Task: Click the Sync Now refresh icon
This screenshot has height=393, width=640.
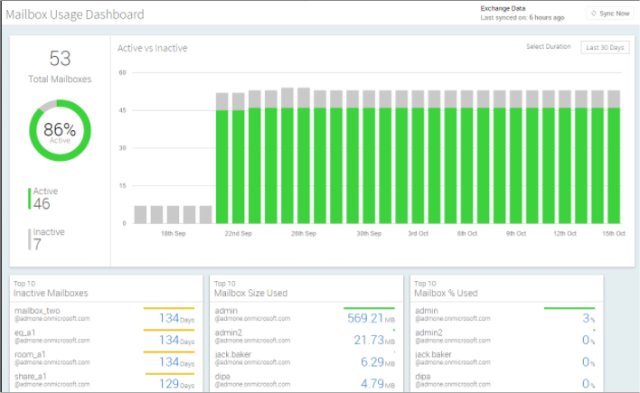Action: [x=593, y=13]
